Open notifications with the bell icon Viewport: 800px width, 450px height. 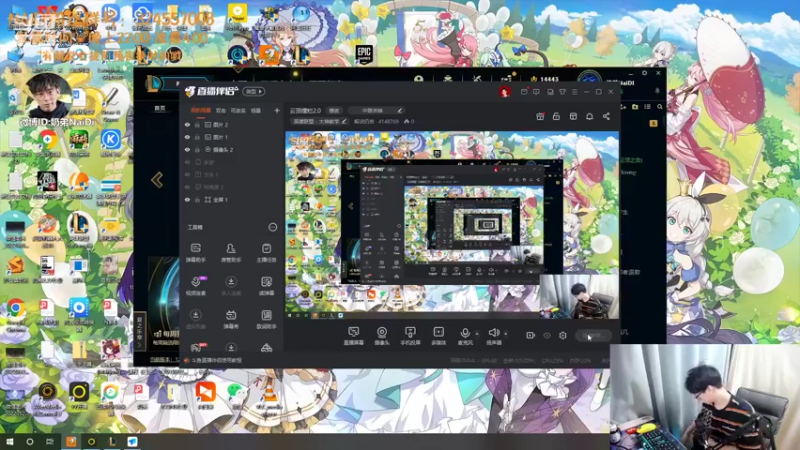589,116
